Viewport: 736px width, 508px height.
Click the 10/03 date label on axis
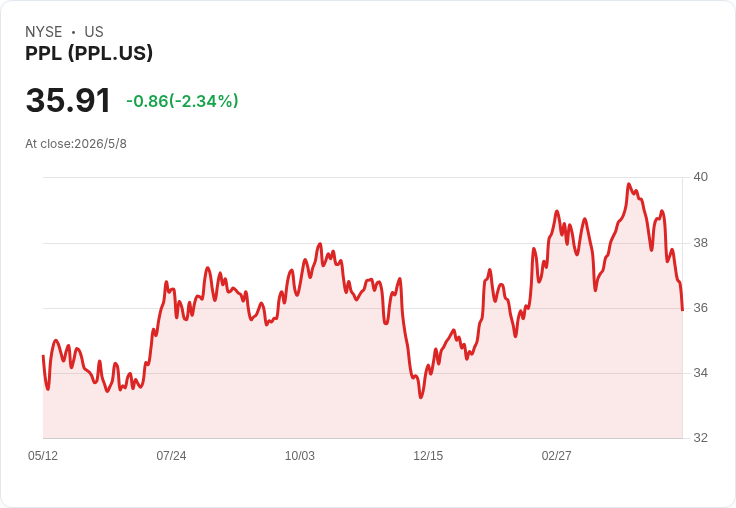tap(300, 455)
